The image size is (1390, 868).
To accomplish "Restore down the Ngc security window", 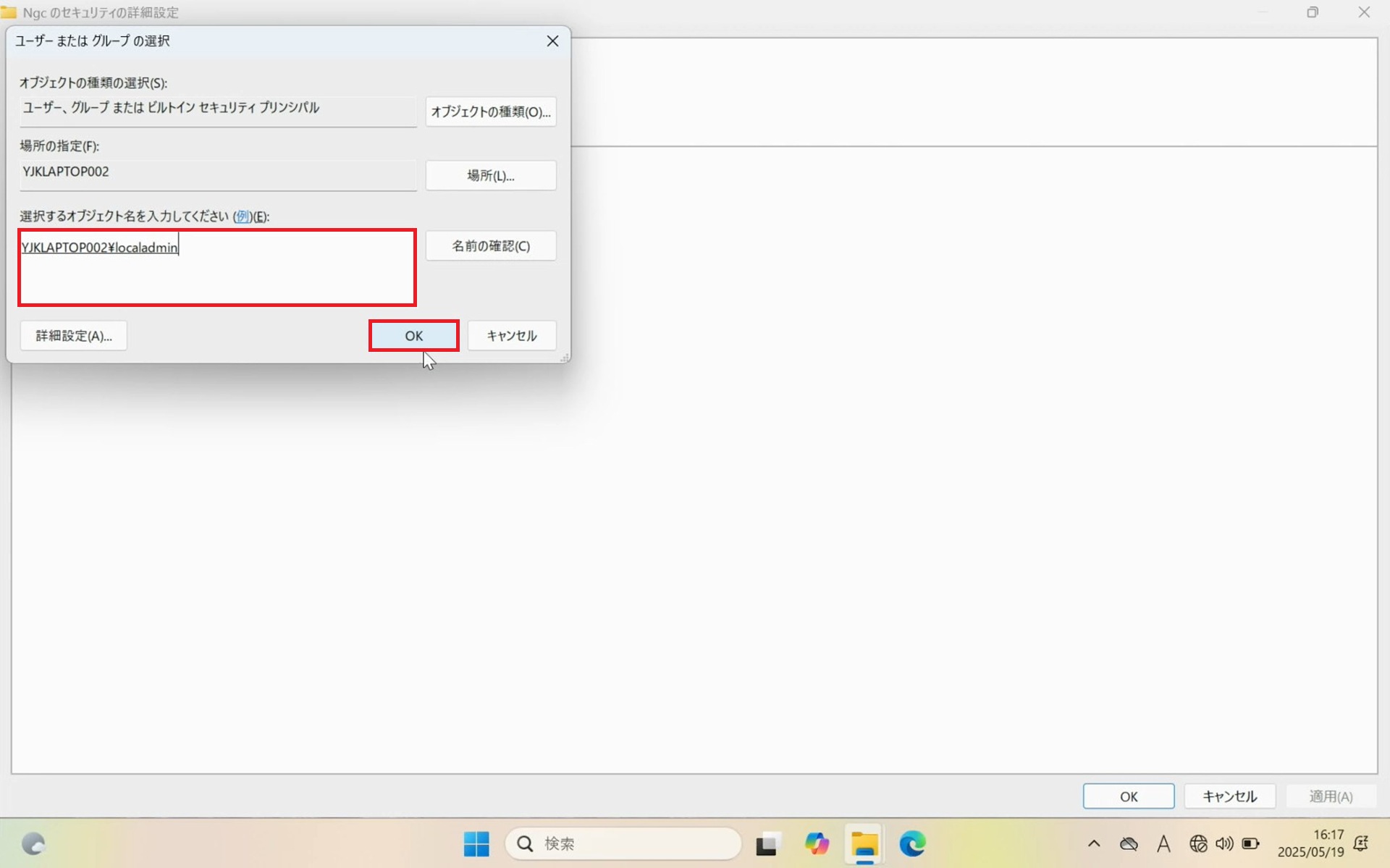I will point(1313,12).
